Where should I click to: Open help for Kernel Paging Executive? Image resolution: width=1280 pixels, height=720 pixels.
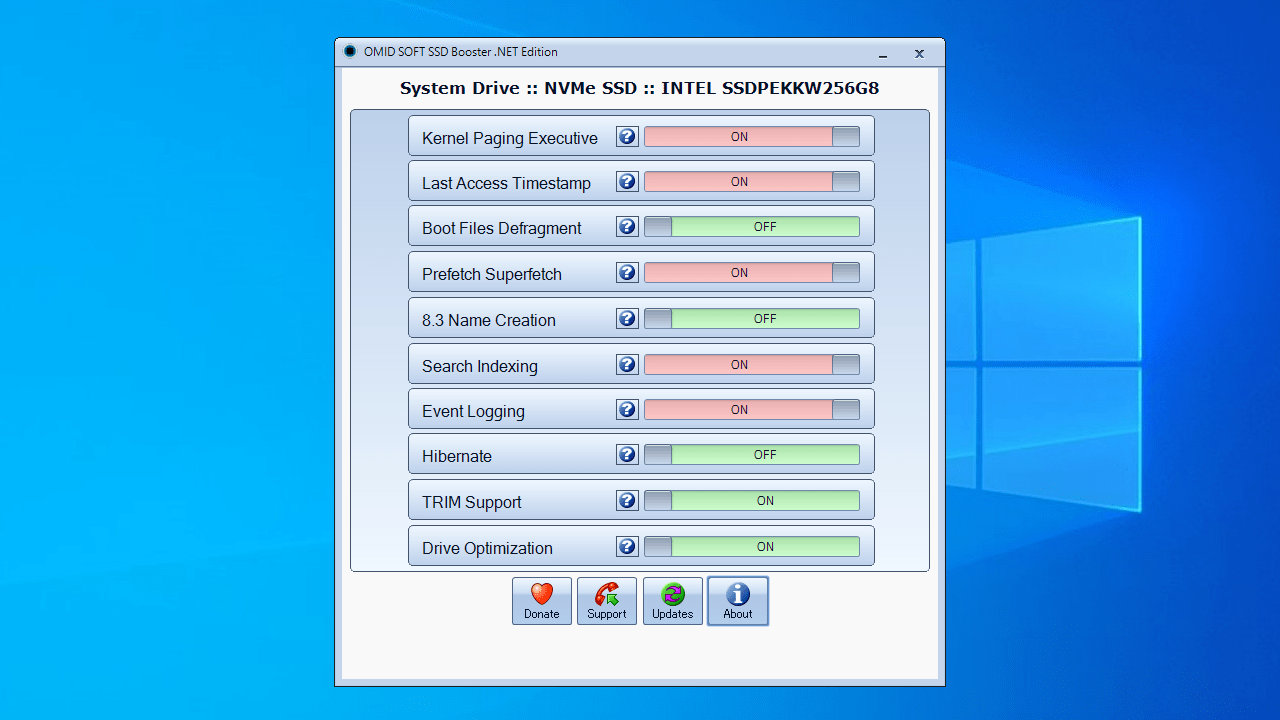627,137
